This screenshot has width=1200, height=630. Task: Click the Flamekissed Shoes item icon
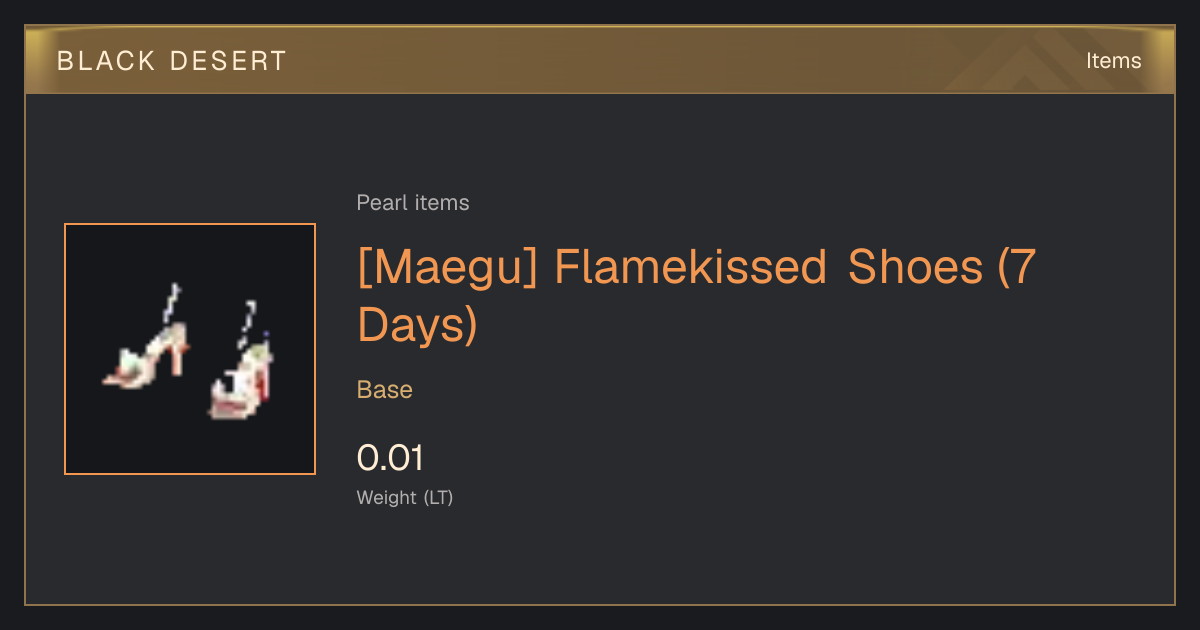[x=190, y=349]
